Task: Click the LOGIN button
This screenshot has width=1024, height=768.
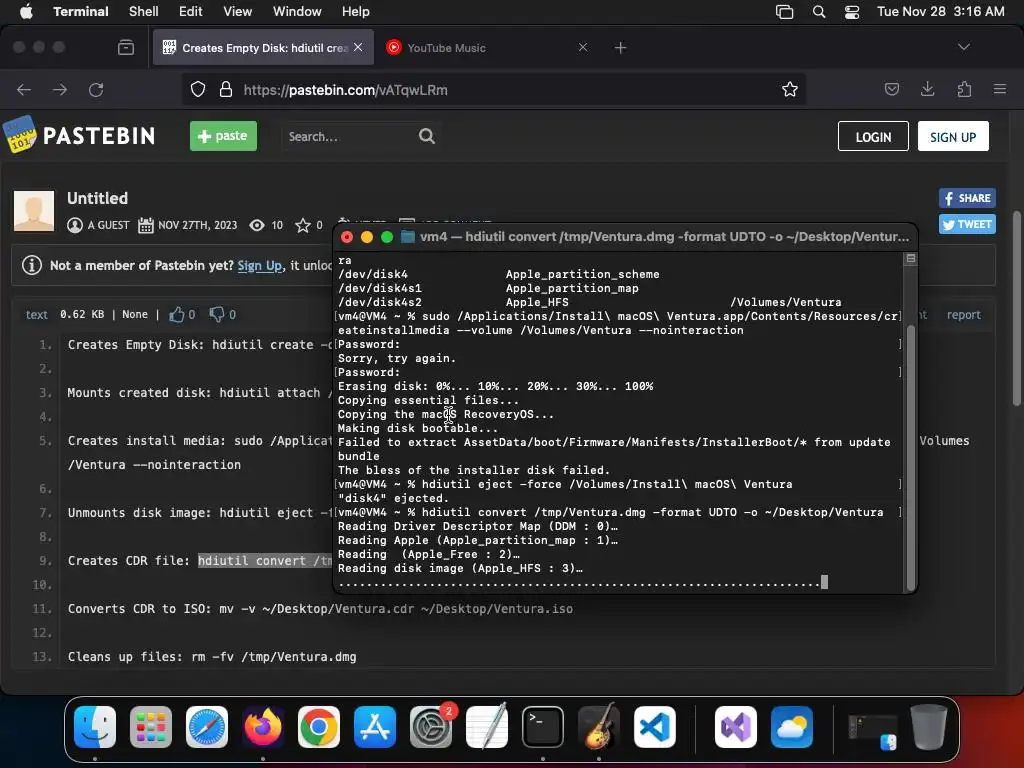Action: click(x=873, y=136)
